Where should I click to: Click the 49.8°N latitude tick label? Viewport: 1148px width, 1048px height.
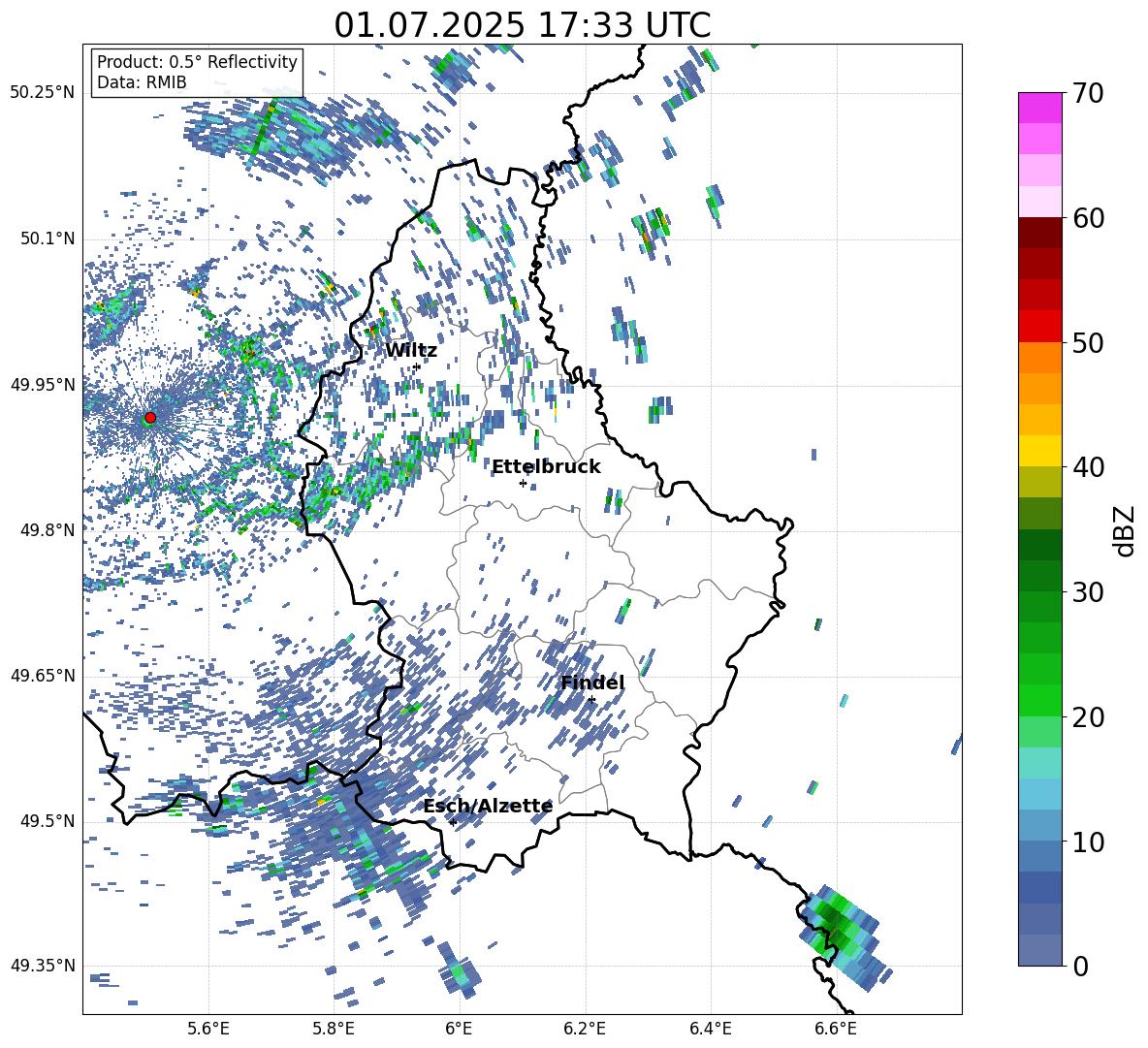(x=47, y=530)
